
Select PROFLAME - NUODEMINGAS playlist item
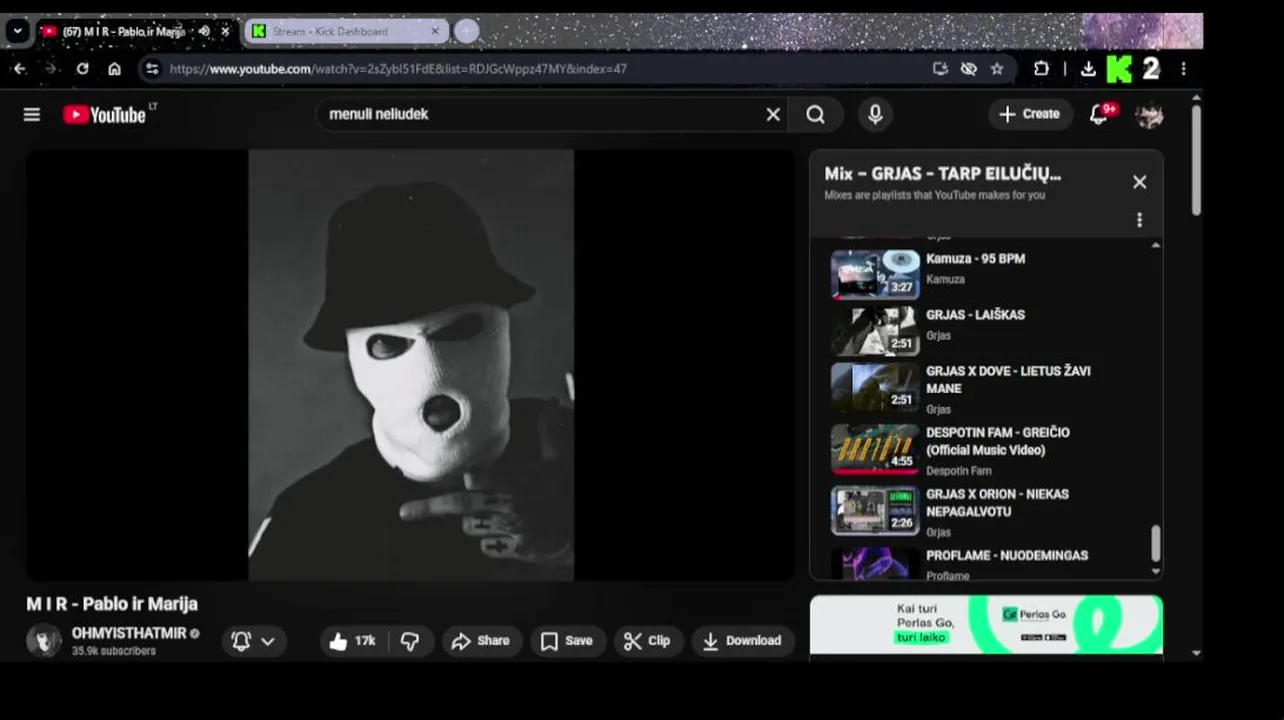point(1007,556)
